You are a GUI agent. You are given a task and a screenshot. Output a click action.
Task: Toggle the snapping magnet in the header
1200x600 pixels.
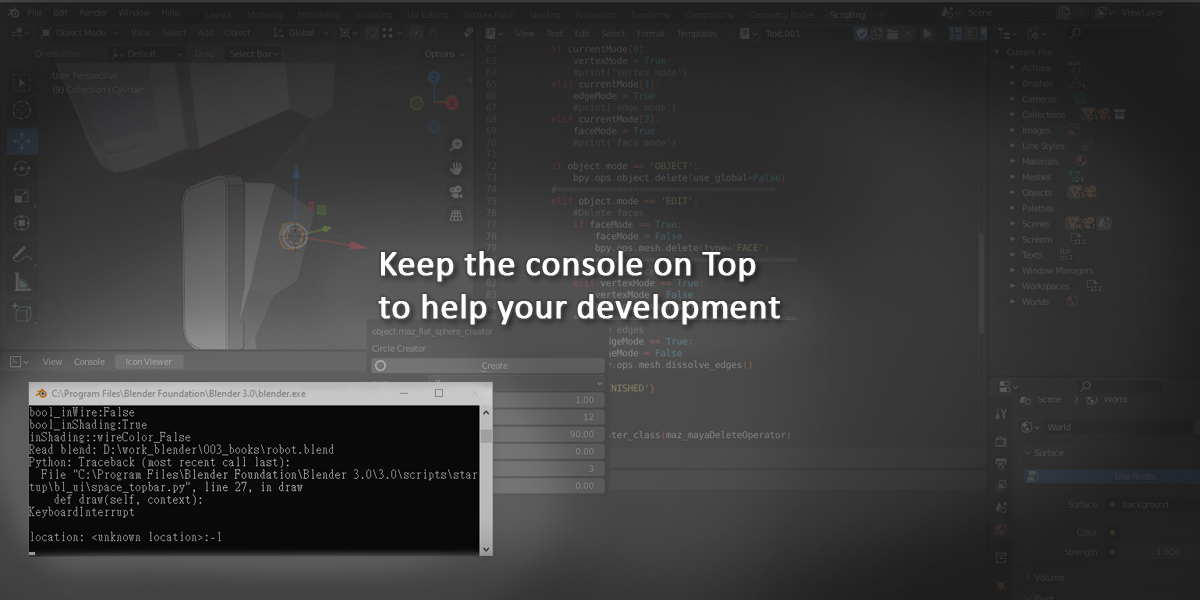click(x=373, y=33)
